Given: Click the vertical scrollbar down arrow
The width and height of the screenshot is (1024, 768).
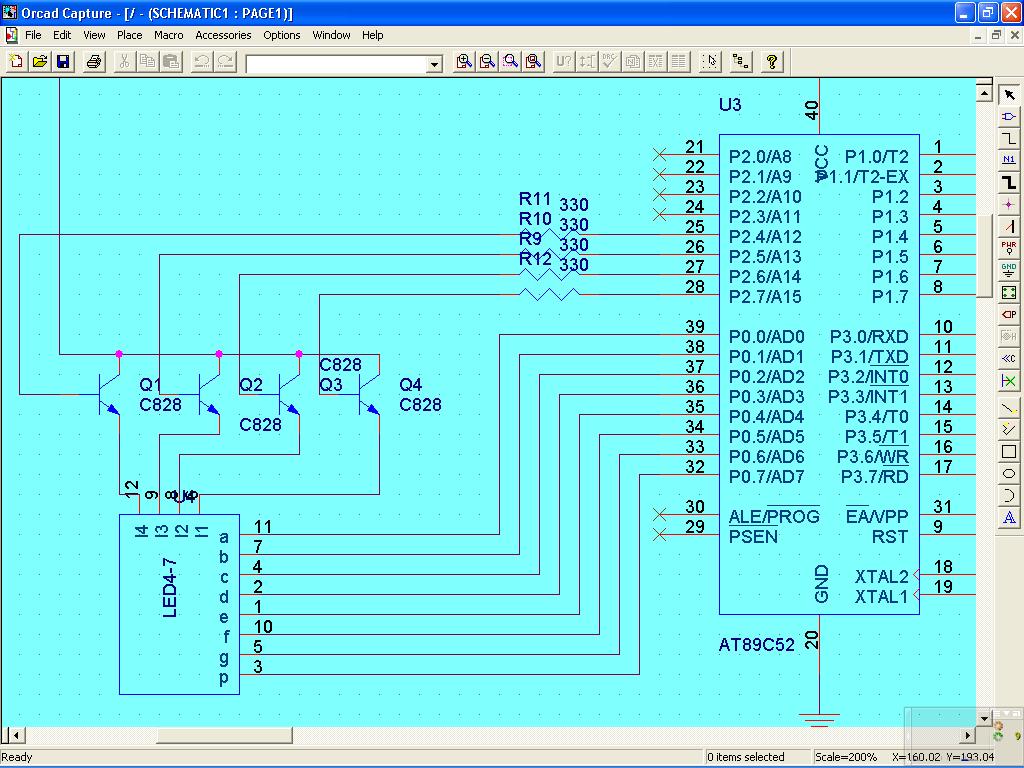Looking at the screenshot, I should pos(984,718).
